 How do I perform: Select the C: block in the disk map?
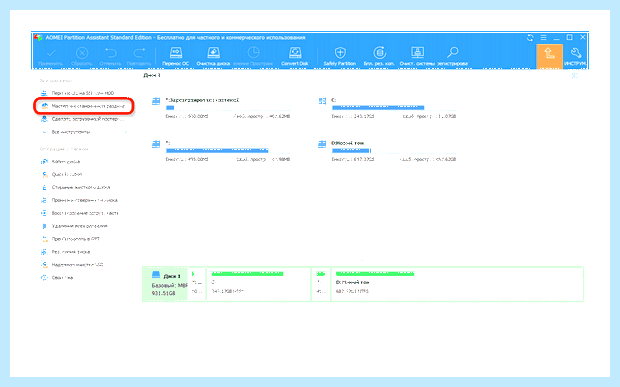click(x=258, y=285)
